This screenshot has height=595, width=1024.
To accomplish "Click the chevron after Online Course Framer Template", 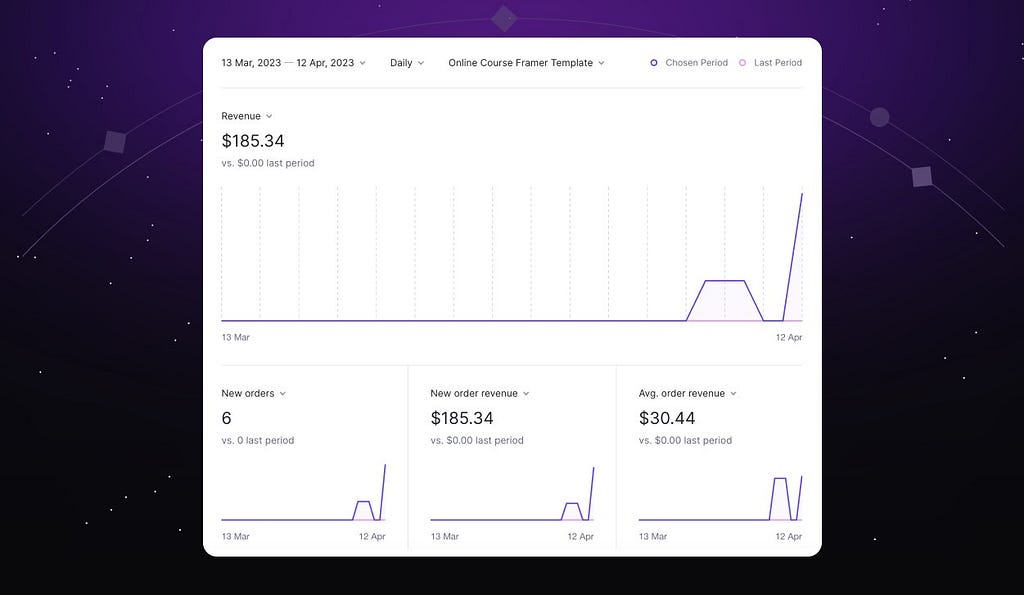I will [601, 63].
